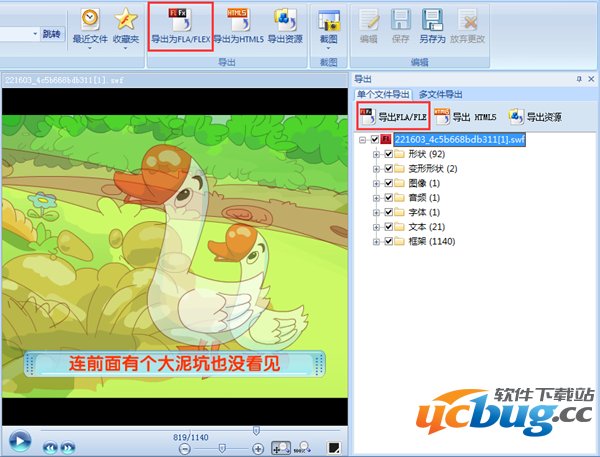Expand the 形状 (92) folder
Screen dimensions: 600x457
(x=377, y=154)
